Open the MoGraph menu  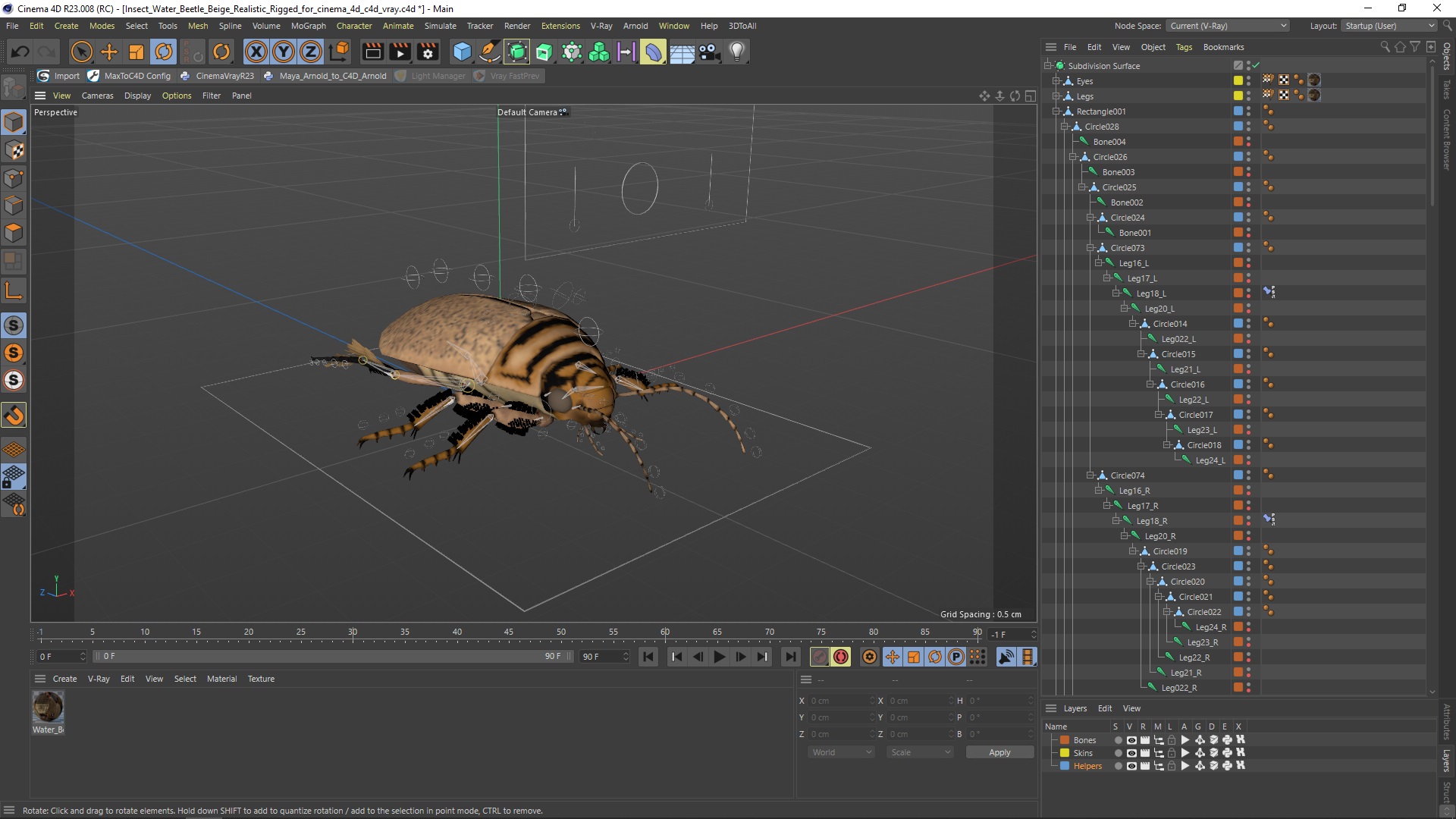308,26
